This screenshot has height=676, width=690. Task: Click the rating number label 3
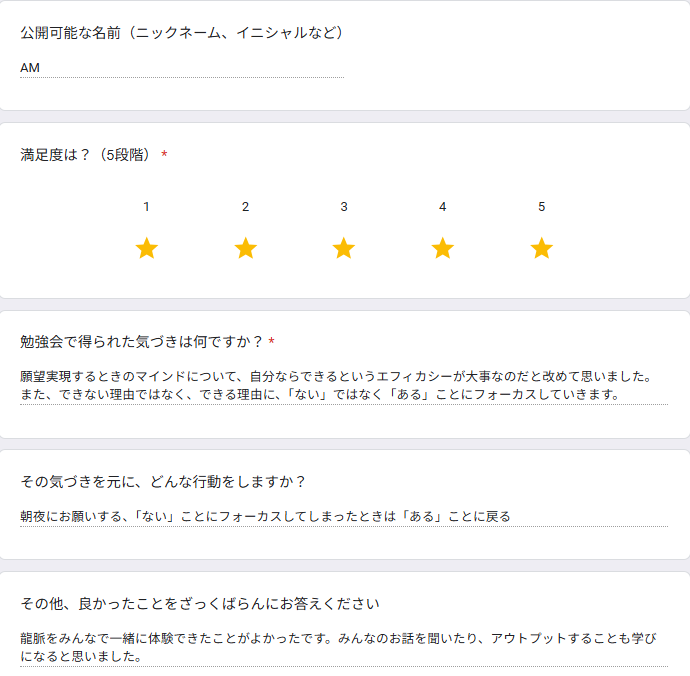pyautogui.click(x=344, y=206)
